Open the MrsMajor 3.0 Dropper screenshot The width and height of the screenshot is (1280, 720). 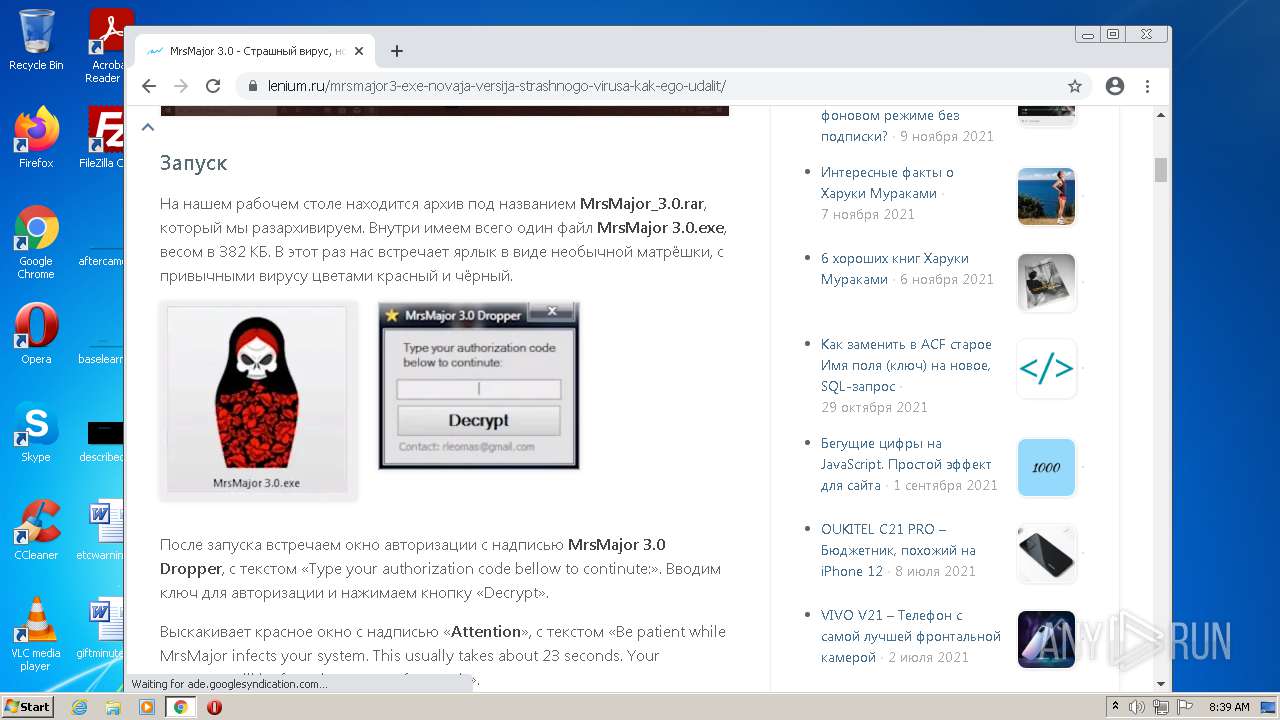pos(479,385)
